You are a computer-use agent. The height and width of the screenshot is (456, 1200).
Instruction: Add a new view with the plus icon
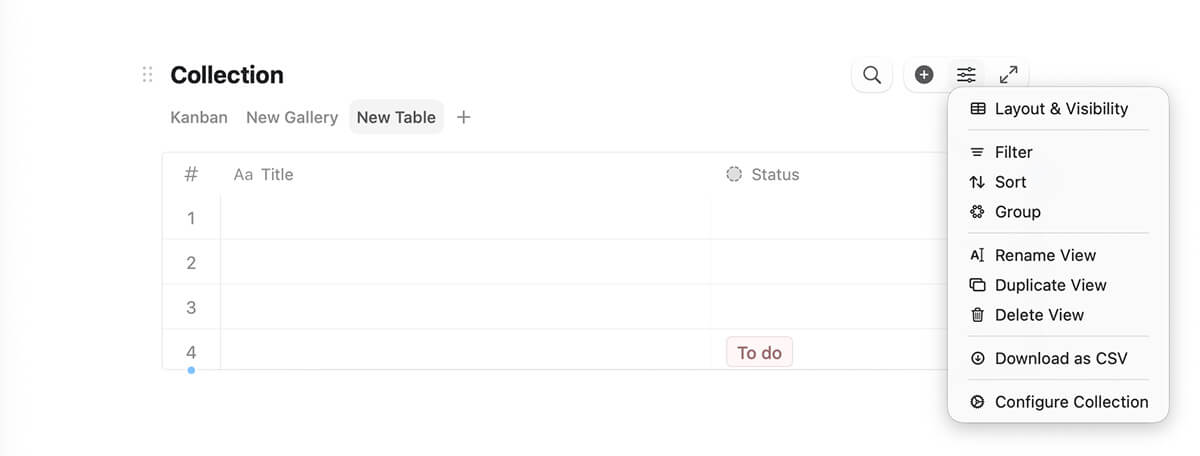pos(463,117)
